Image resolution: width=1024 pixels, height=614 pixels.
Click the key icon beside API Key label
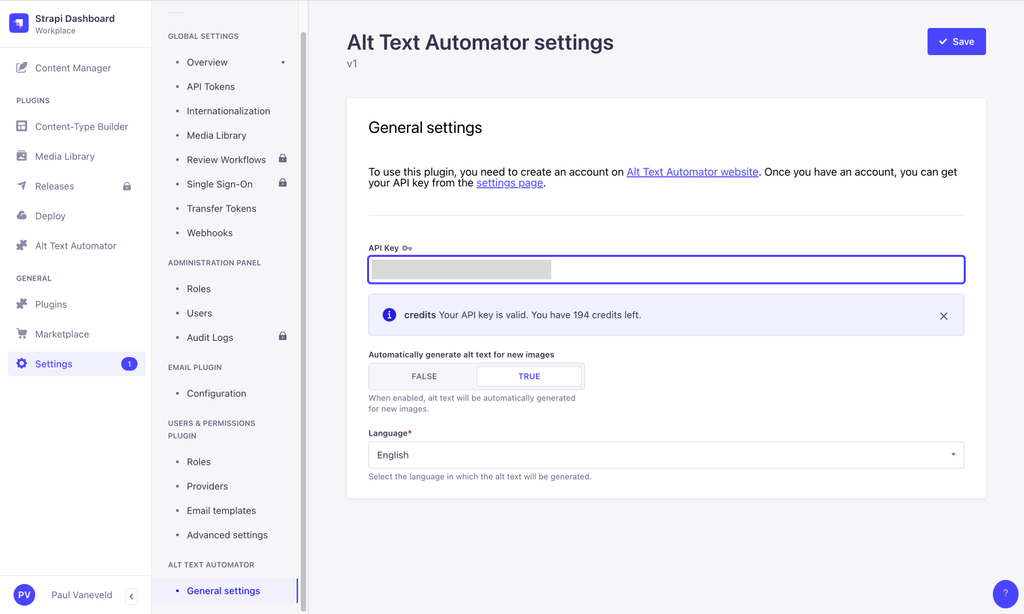point(407,248)
